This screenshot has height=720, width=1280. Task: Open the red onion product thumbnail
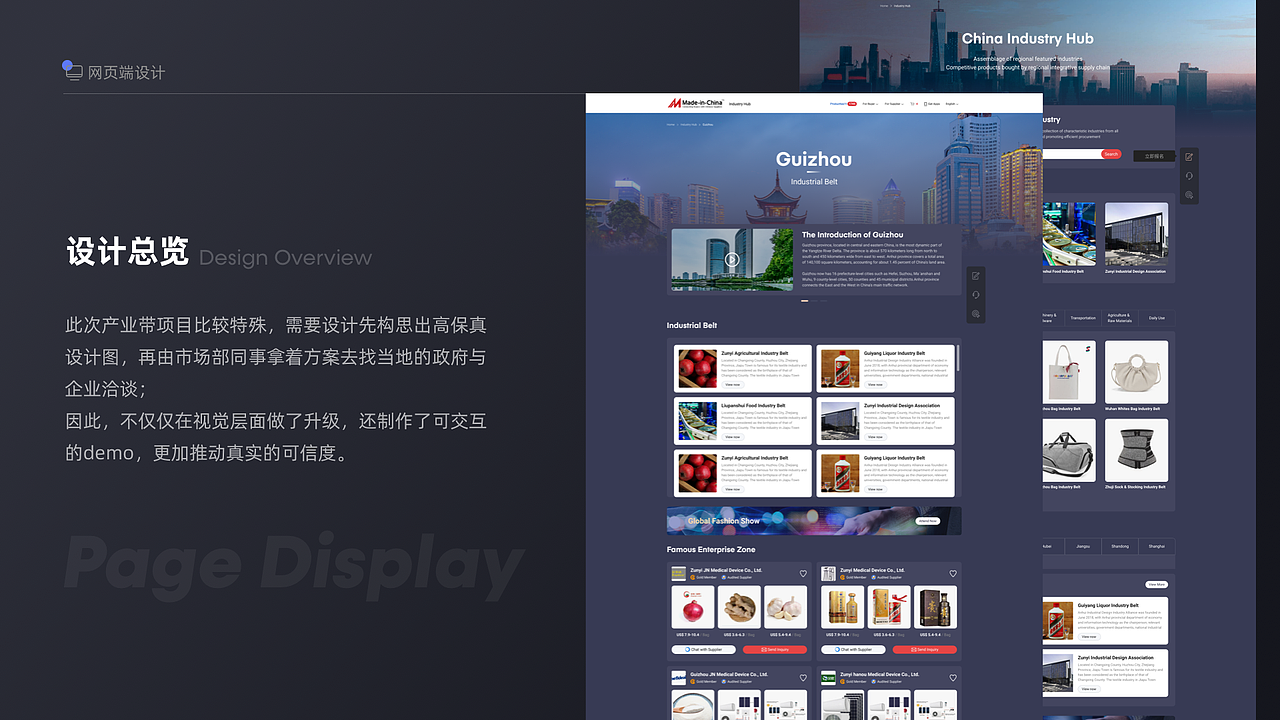click(x=693, y=607)
